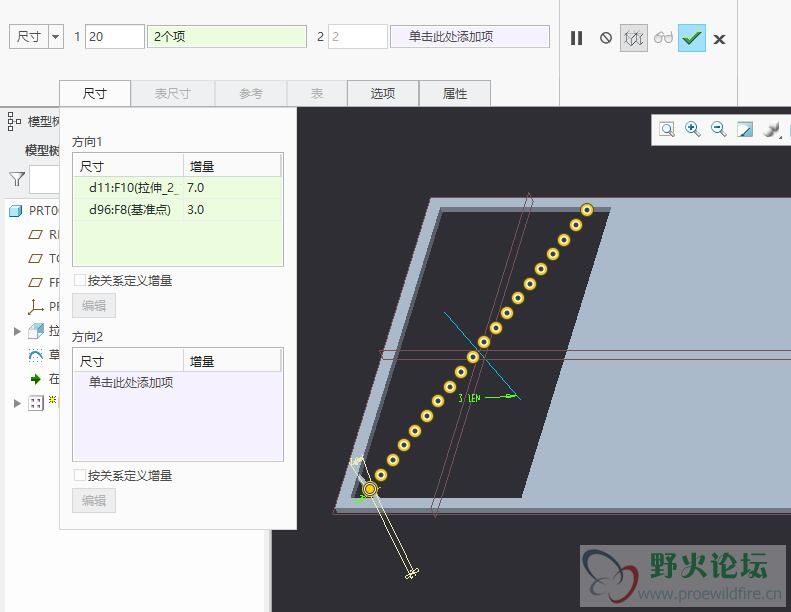
Task: Select the FRONT datum plane icon
Action: (35, 282)
